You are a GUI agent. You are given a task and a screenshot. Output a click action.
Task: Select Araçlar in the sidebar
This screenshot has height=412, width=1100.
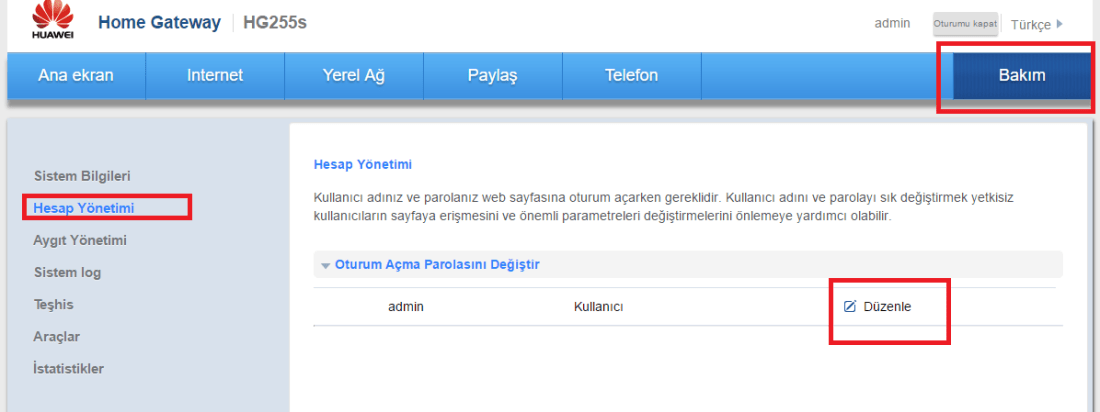pos(57,336)
